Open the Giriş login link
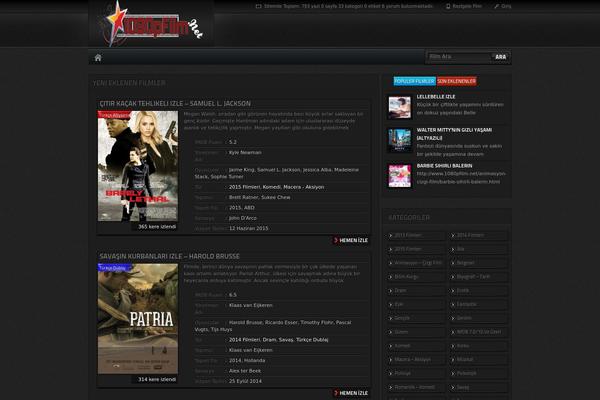This screenshot has width=600, height=400. 503,6
